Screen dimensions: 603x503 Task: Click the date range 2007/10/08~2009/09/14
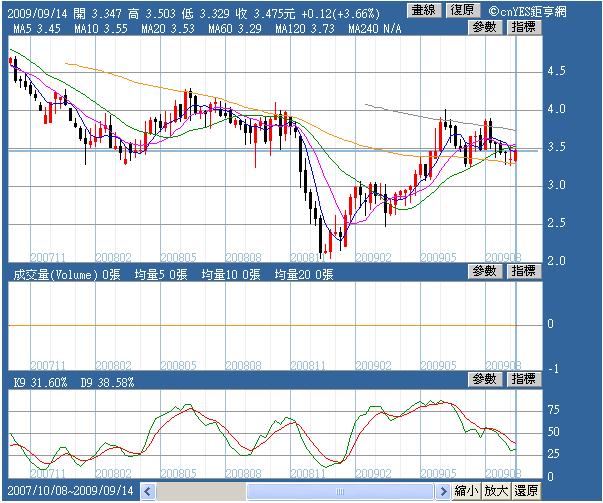click(70, 491)
